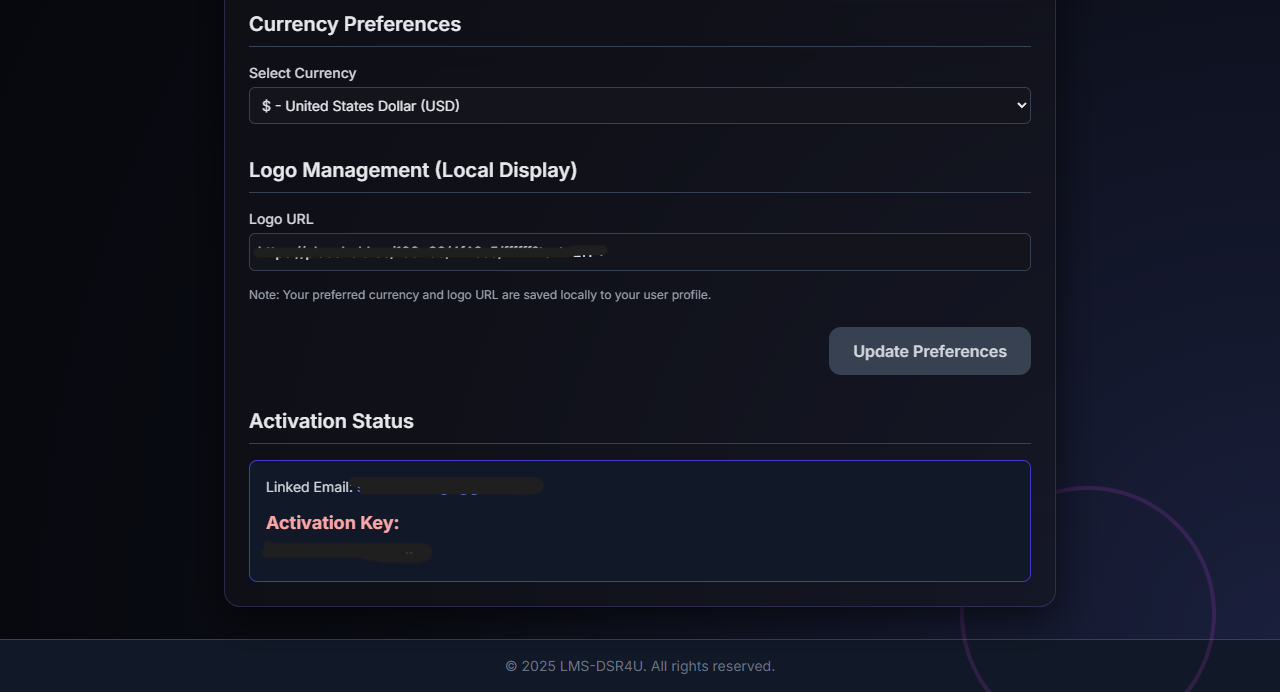Click the Activation Status heading
Screen dimensions: 1280x692
pyautogui.click(x=331, y=421)
